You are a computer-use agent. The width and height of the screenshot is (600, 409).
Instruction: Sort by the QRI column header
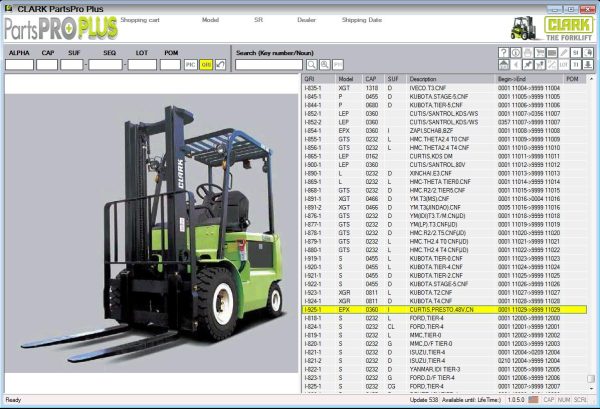pos(318,79)
